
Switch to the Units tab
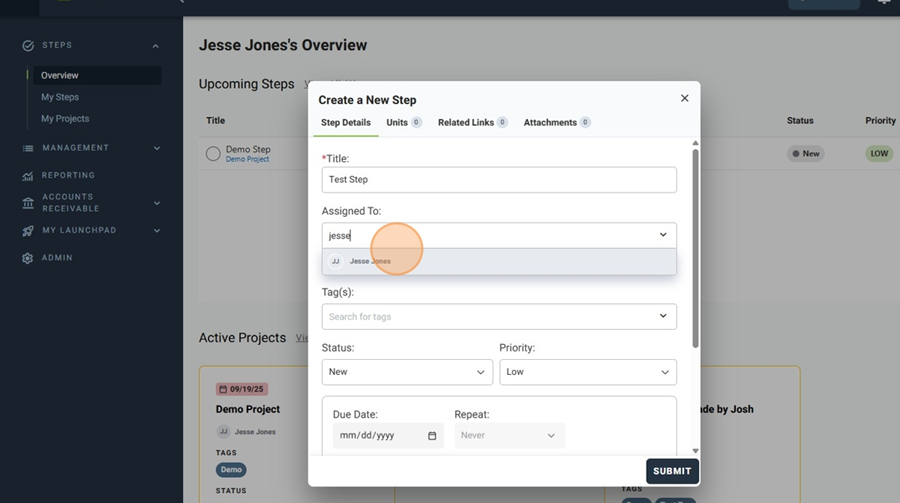tap(404, 122)
